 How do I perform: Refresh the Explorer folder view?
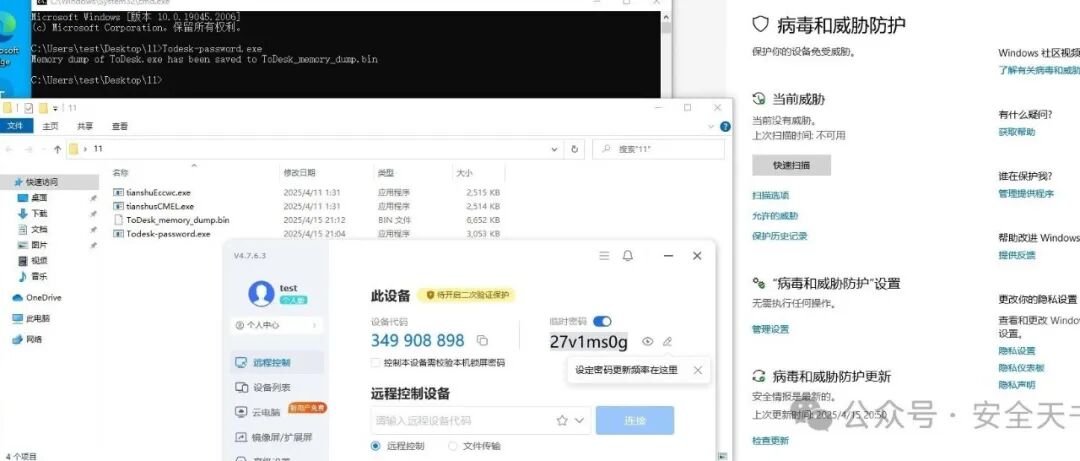(x=575, y=149)
